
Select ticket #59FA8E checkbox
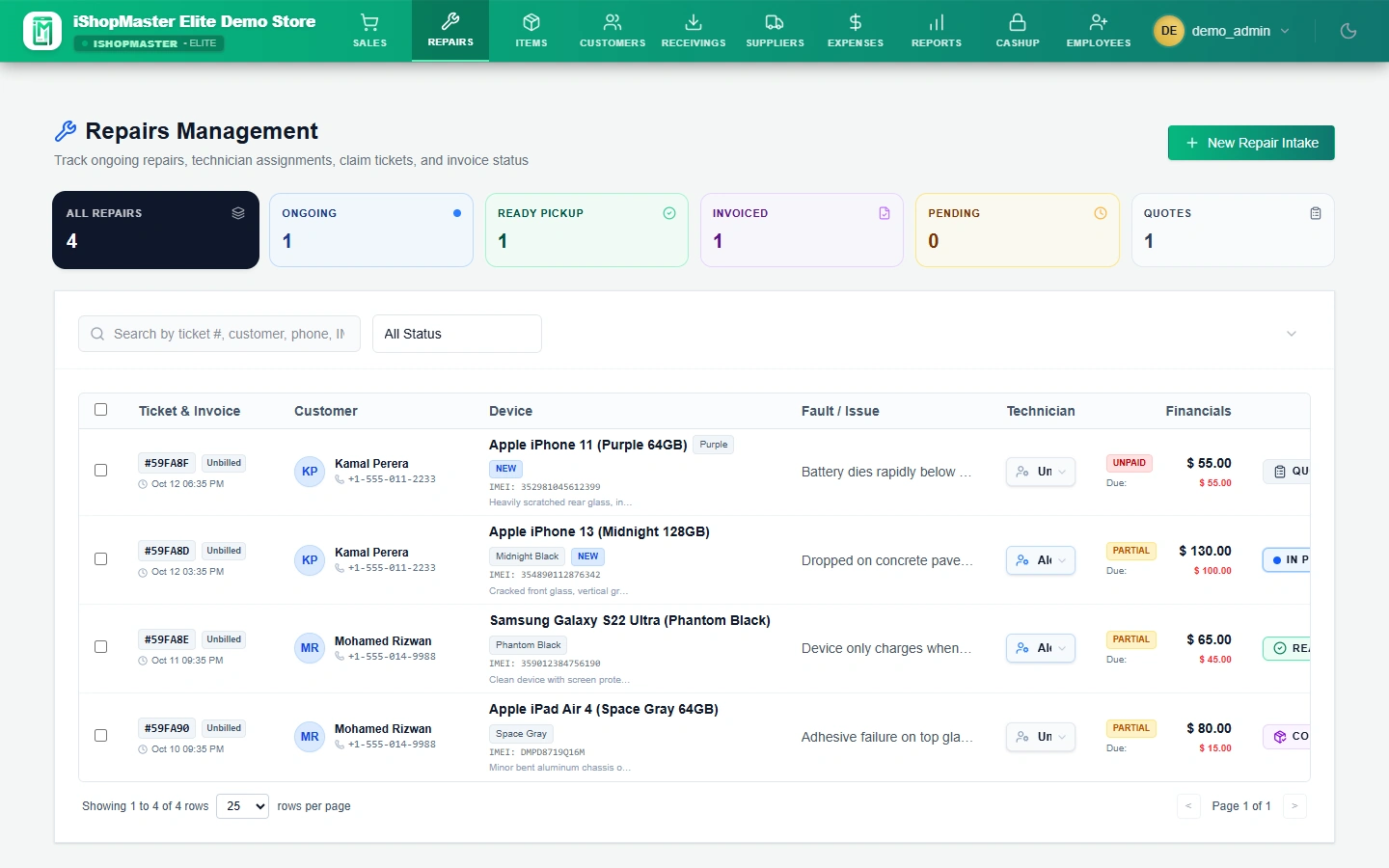[x=100, y=647]
